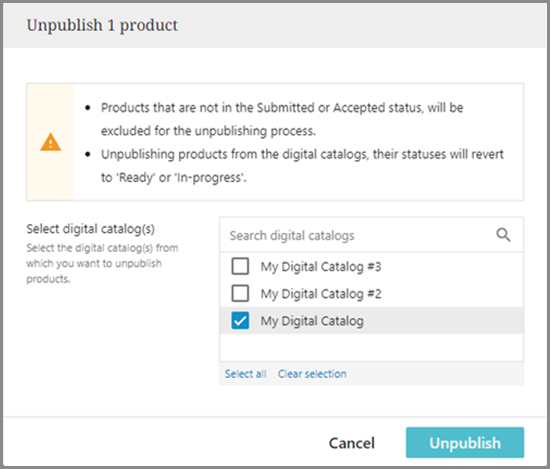Click the Select all link

point(246,374)
